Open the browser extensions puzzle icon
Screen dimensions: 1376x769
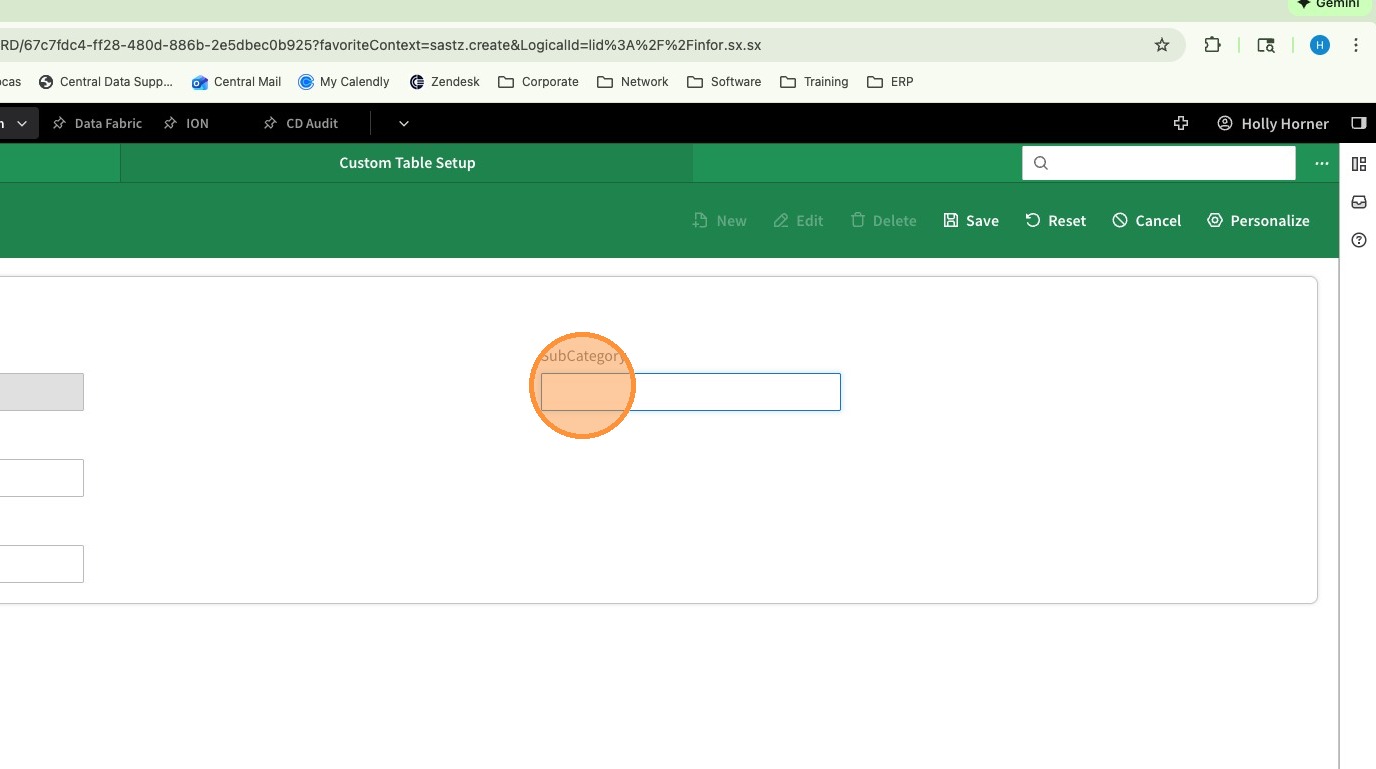[1212, 45]
